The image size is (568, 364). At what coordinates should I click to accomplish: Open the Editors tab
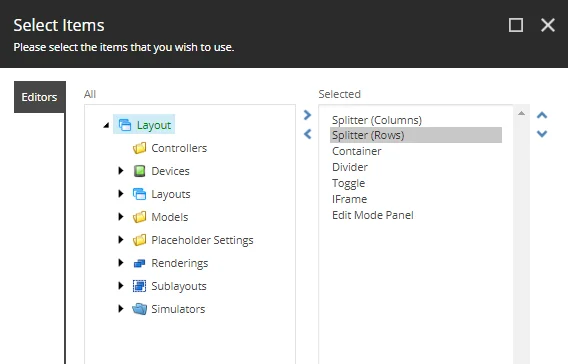tap(40, 97)
